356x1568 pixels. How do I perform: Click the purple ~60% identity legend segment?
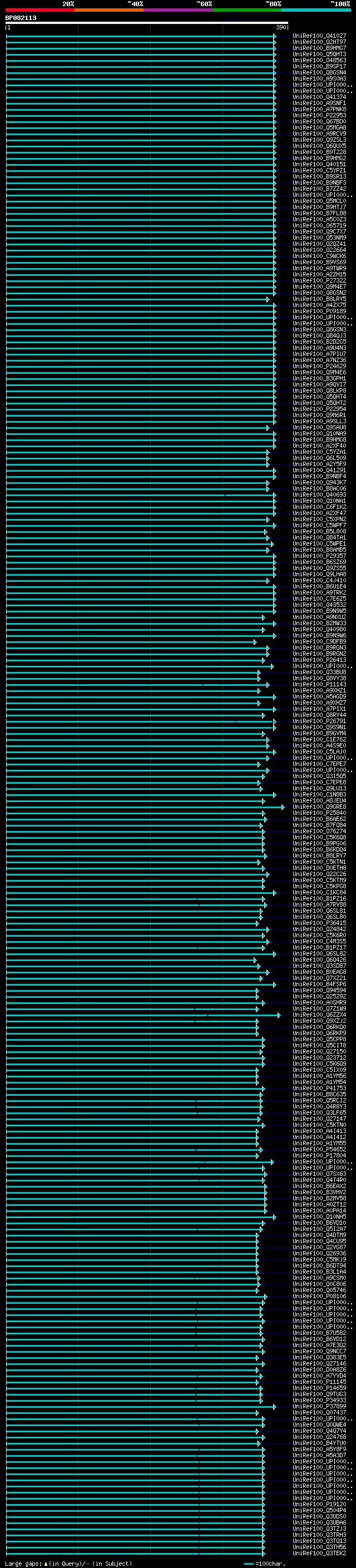(x=179, y=10)
